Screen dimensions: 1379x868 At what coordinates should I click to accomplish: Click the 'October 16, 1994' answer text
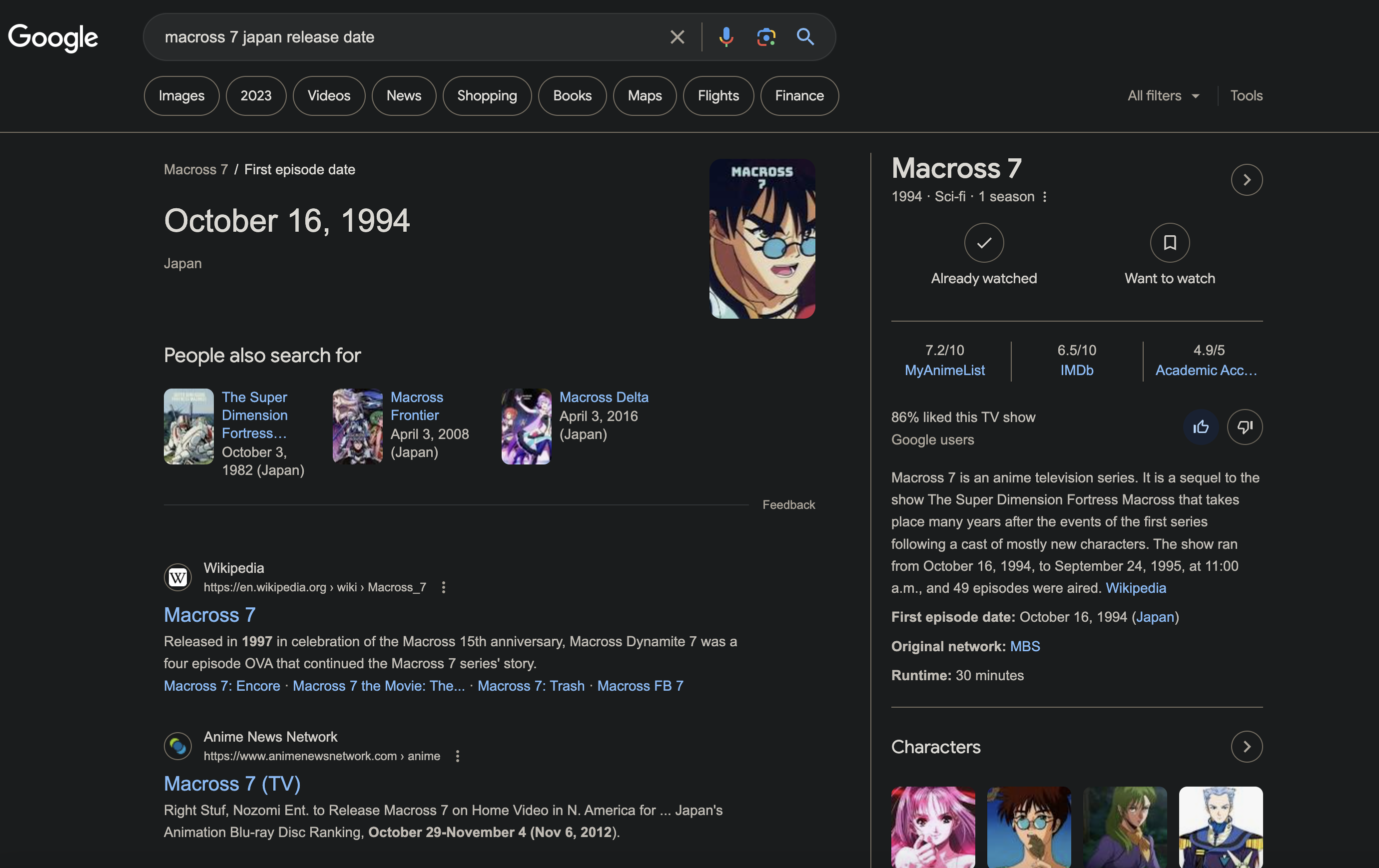pos(287,221)
